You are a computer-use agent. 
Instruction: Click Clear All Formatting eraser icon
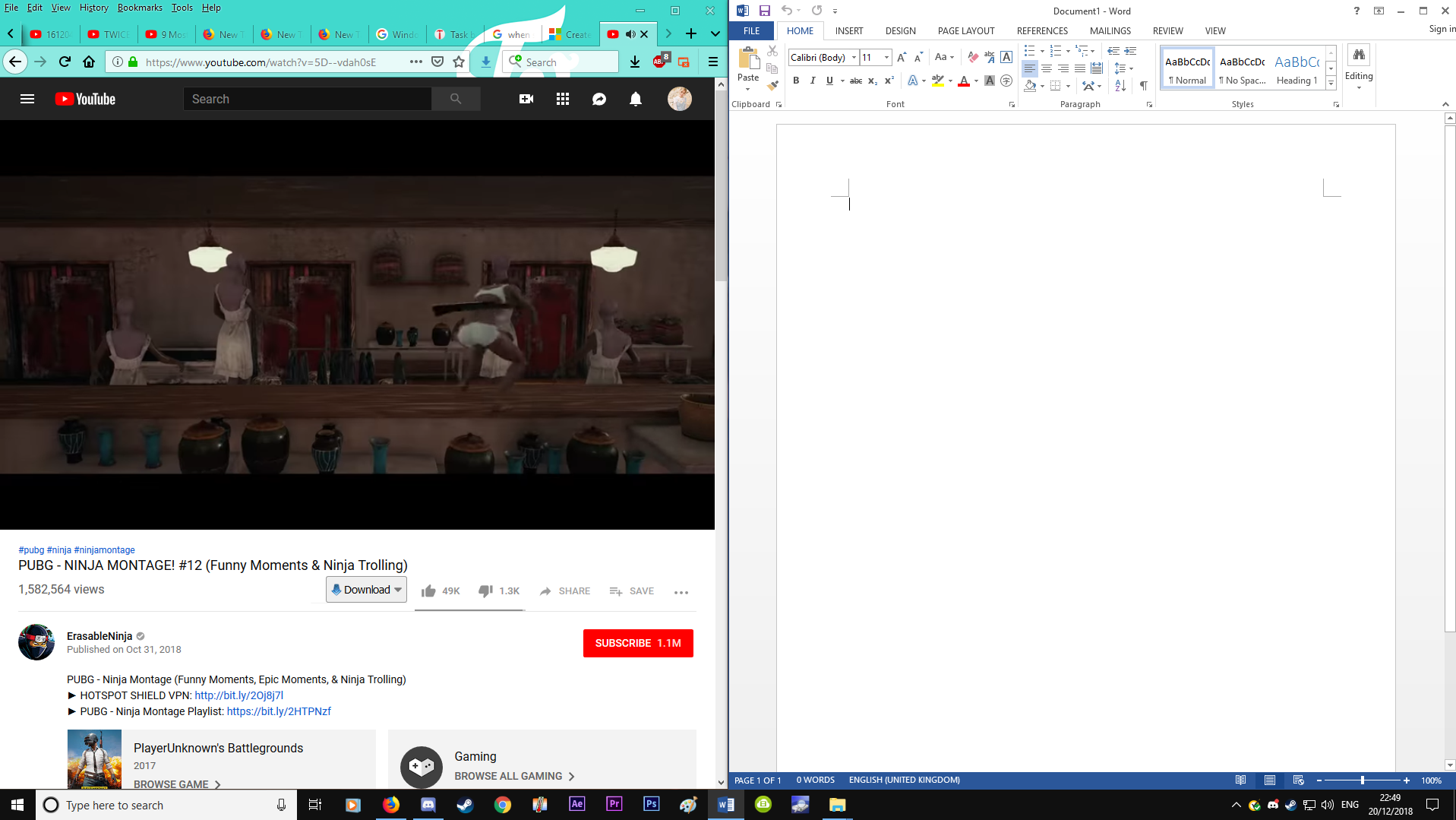tap(973, 57)
